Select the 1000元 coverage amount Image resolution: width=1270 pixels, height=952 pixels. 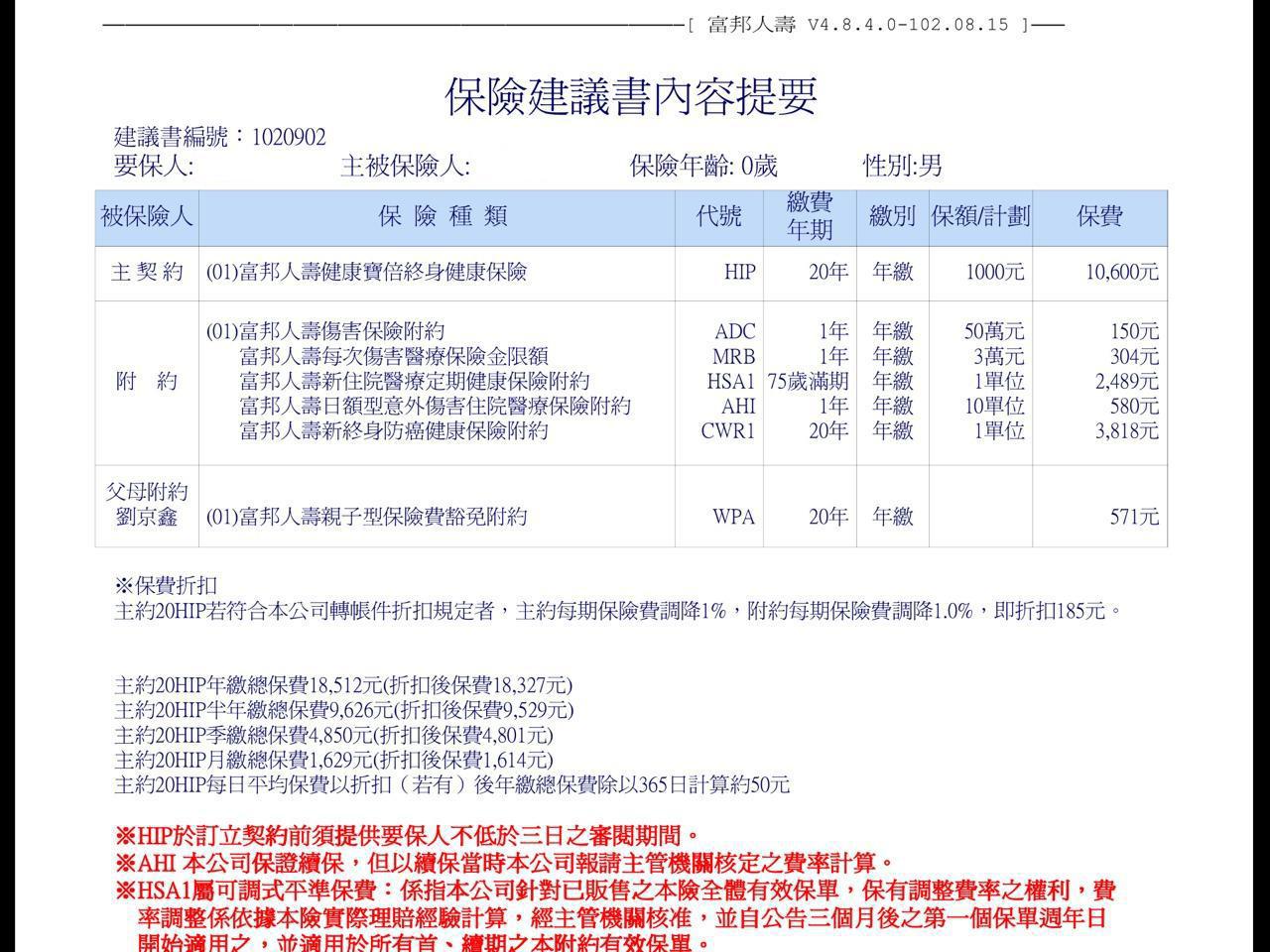994,272
